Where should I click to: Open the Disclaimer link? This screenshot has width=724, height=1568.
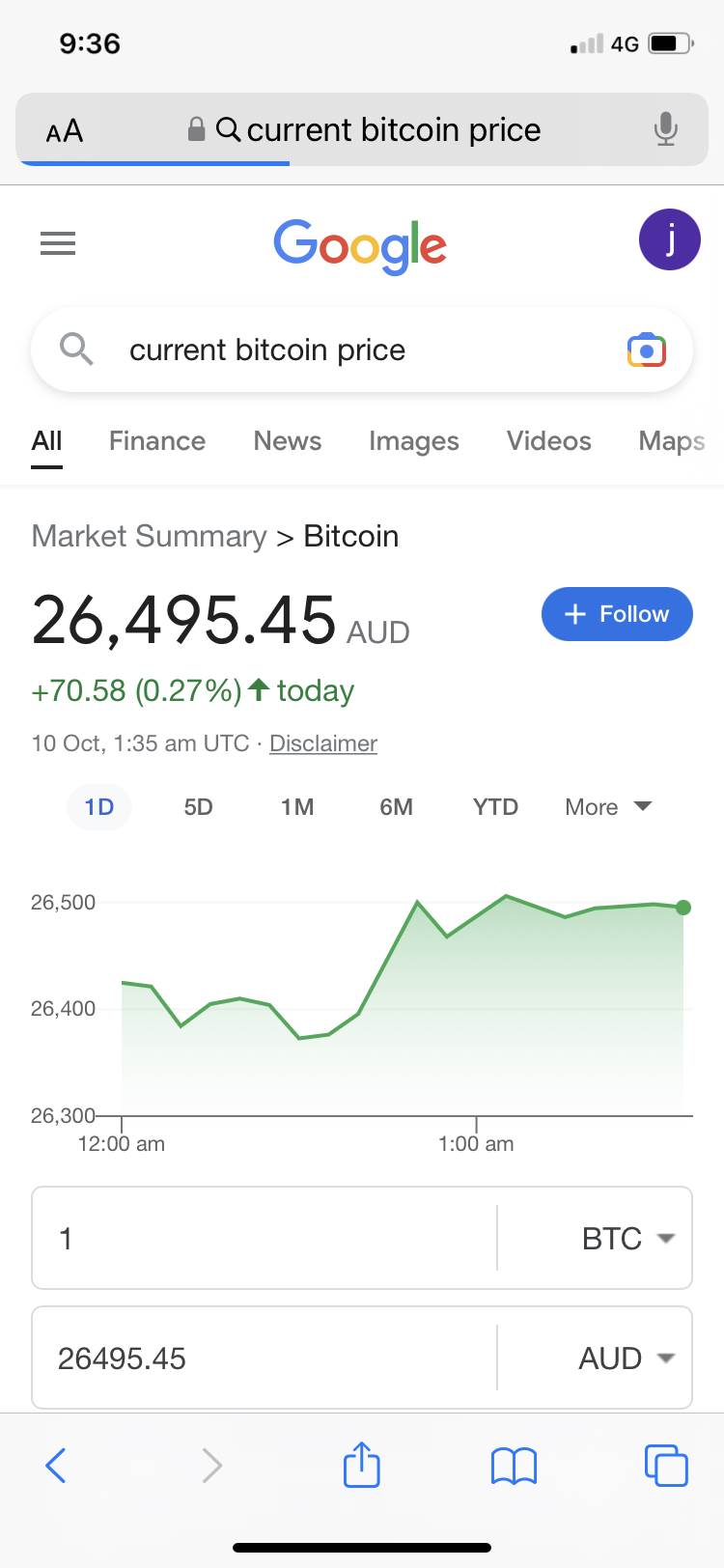click(x=323, y=743)
